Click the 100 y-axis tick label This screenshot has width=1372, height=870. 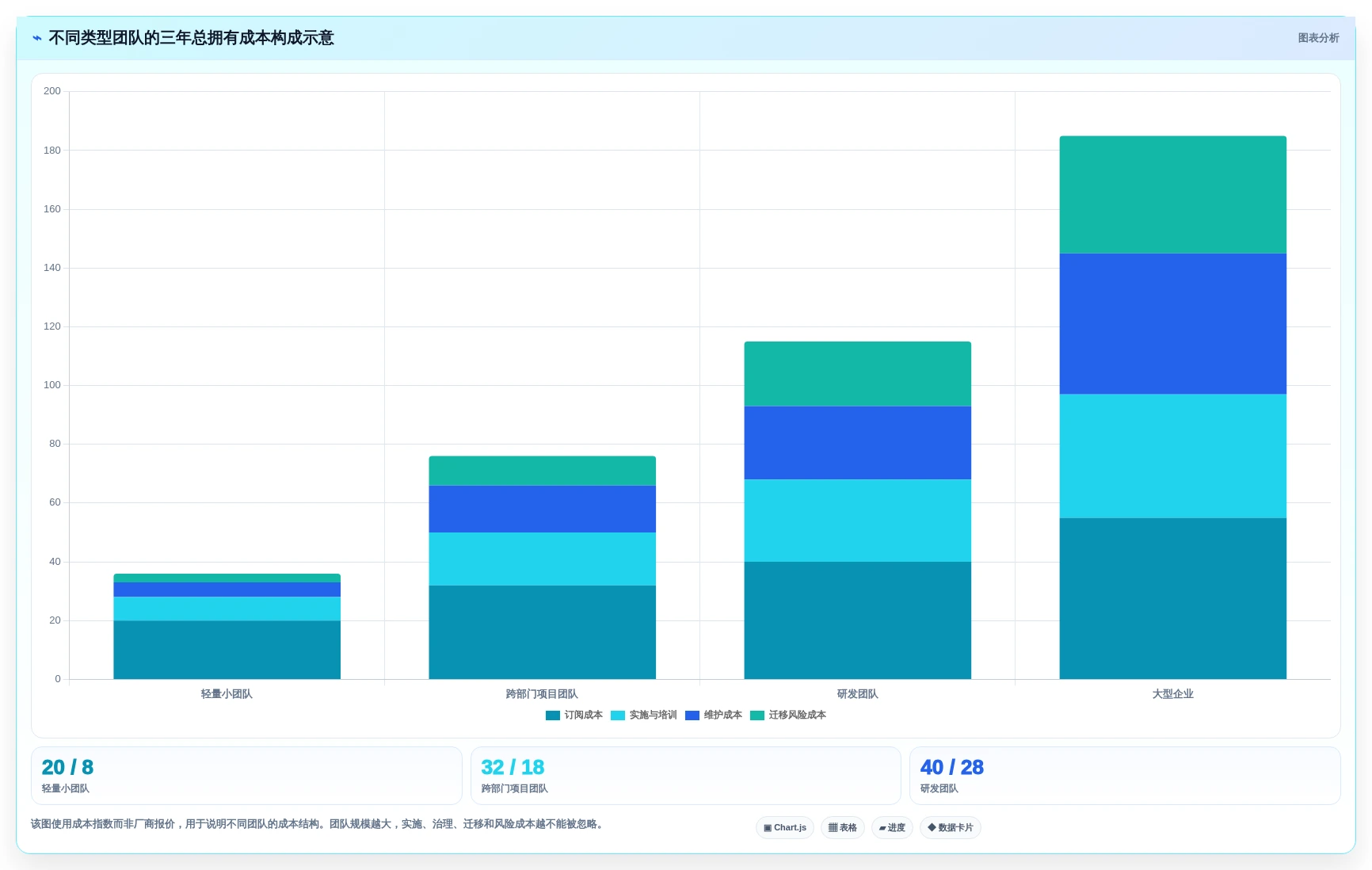point(52,385)
